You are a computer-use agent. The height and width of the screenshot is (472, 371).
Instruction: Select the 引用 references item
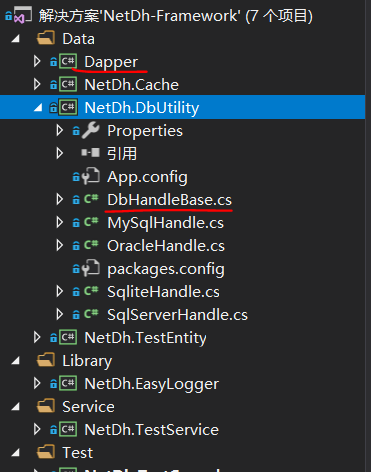pyautogui.click(x=122, y=154)
